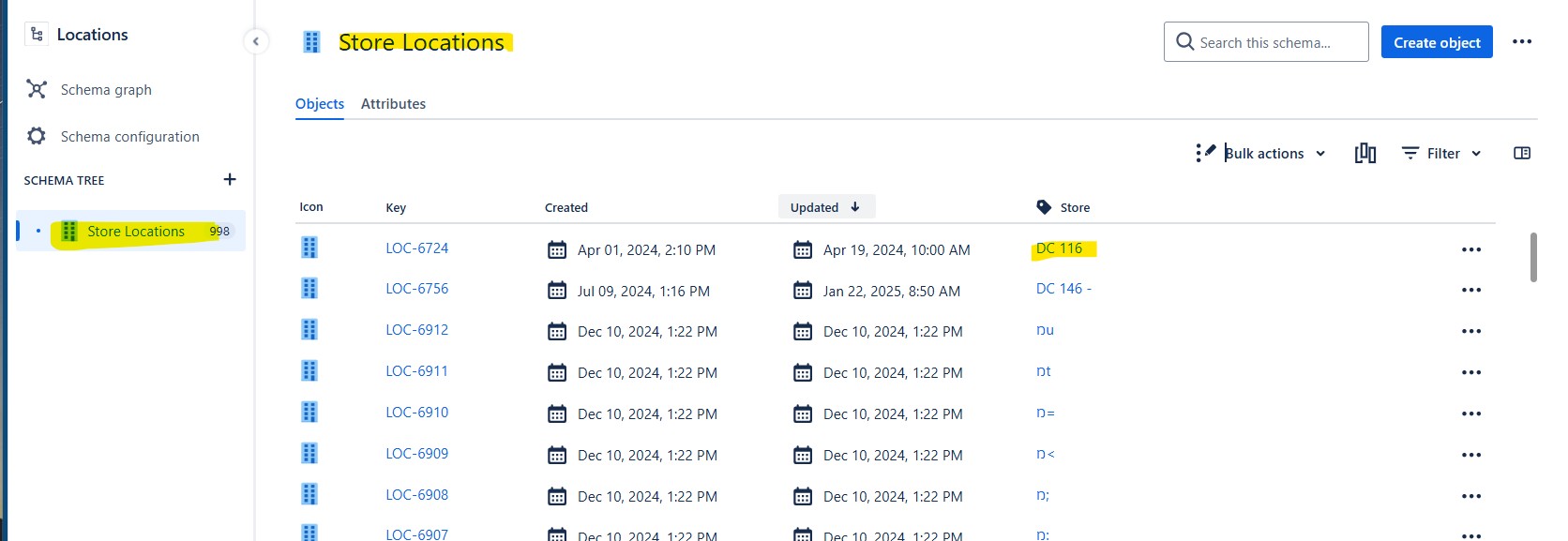The image size is (1568, 541).
Task: Open Schema configuration settings
Action: 129,136
